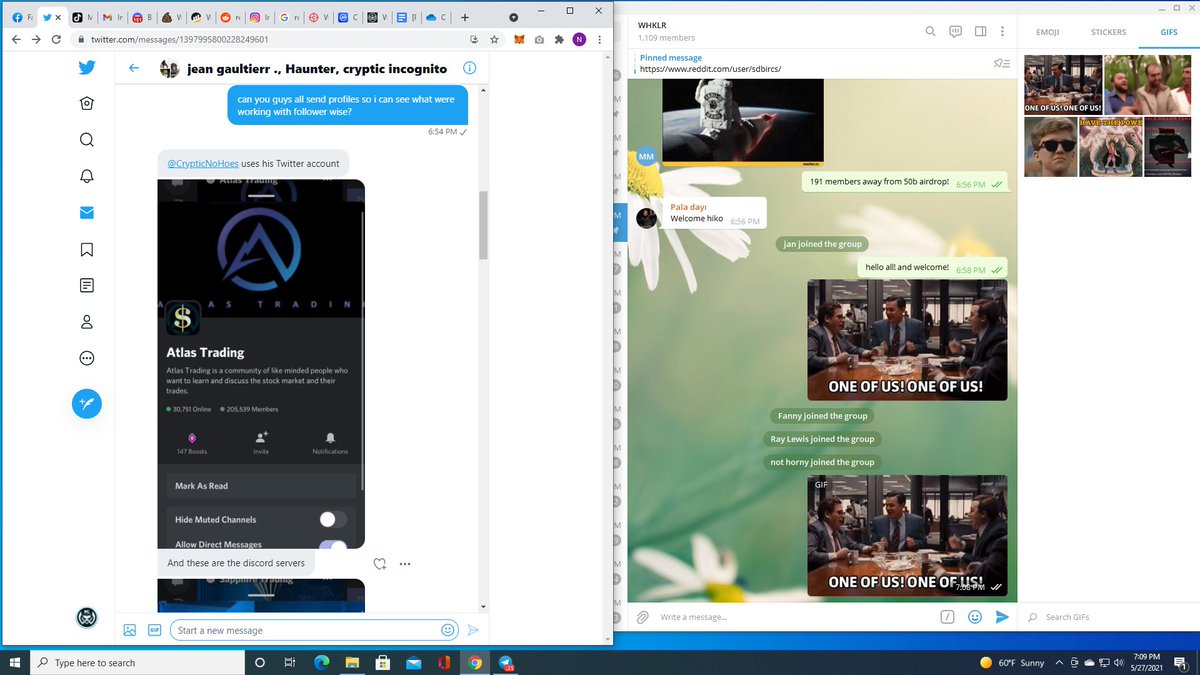Click Twitter conversation vertical scrollbar
Viewport: 1200px width, 675px height.
tap(483, 225)
